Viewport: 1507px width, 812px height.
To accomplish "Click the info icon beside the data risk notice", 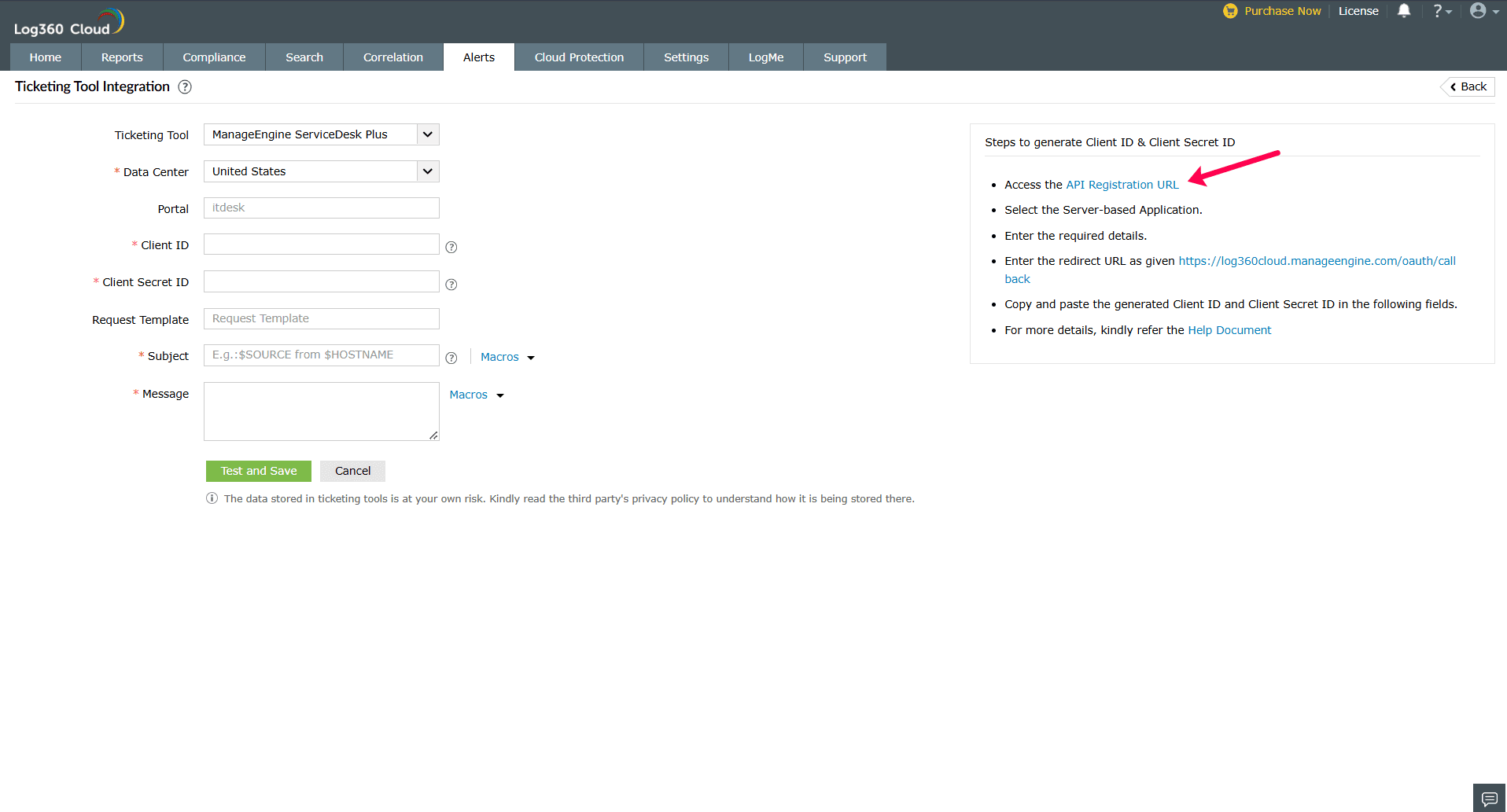I will [212, 498].
